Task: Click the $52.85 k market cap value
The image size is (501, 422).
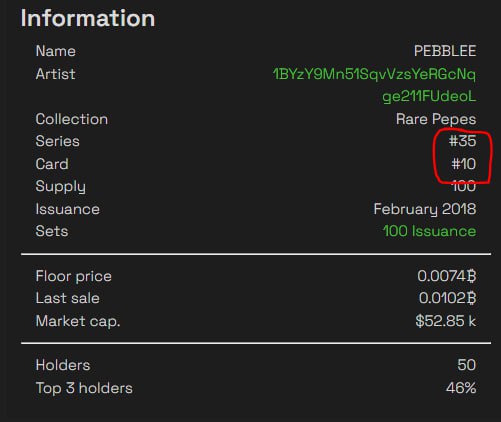Action: 446,321
